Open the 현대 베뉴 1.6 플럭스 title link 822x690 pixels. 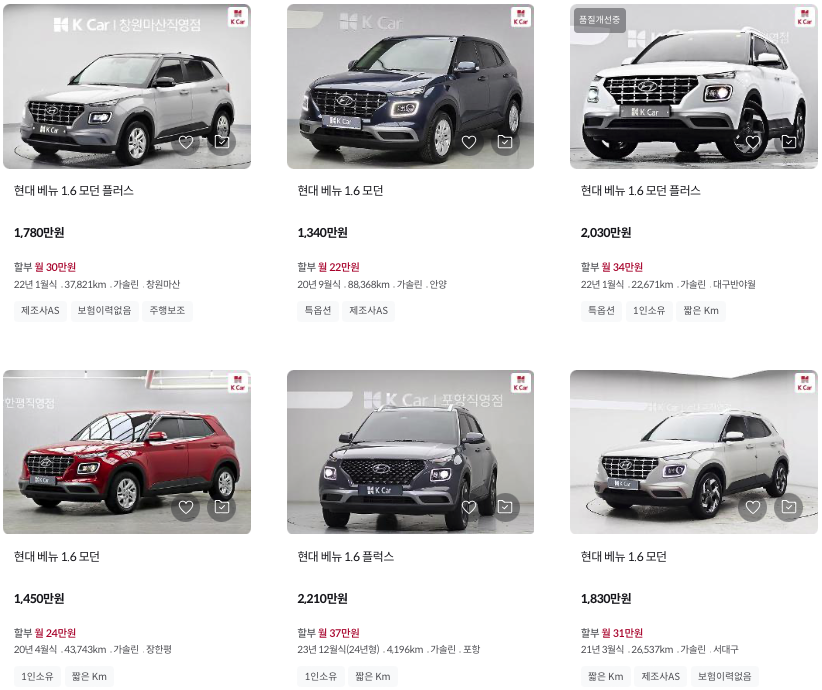tap(345, 556)
